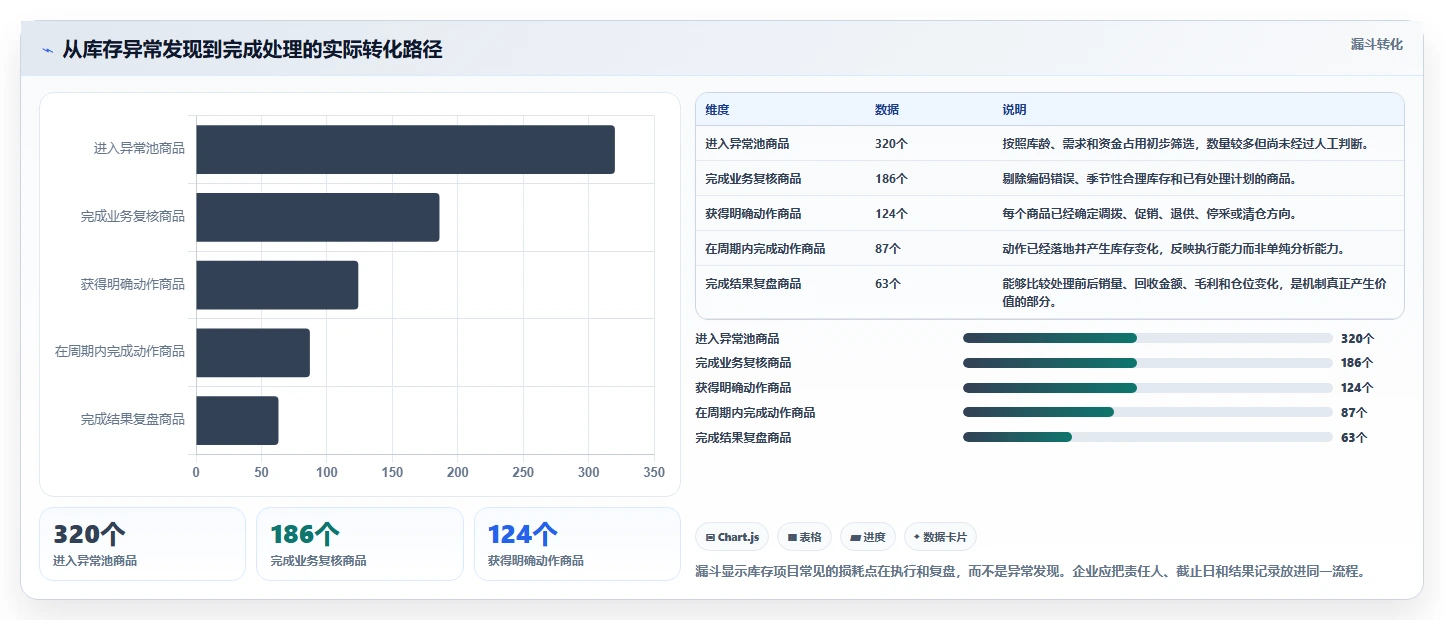Click the 完成业务复核商品 chart bar
Screen dimensions: 1444x620
318,217
